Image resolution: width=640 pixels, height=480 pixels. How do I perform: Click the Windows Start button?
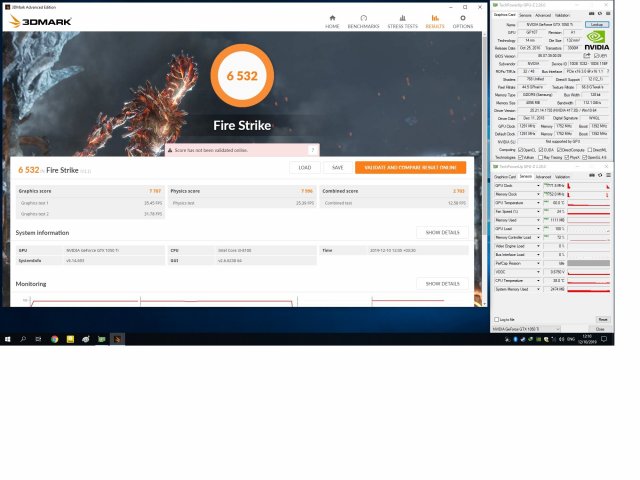[8, 339]
